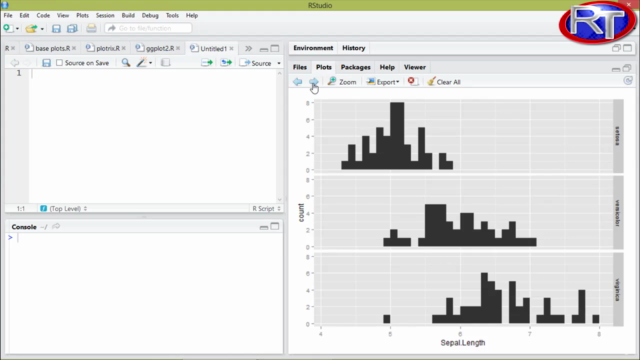Screen dimensions: 640x360
Task: Open the File menu
Action: click(x=8, y=15)
